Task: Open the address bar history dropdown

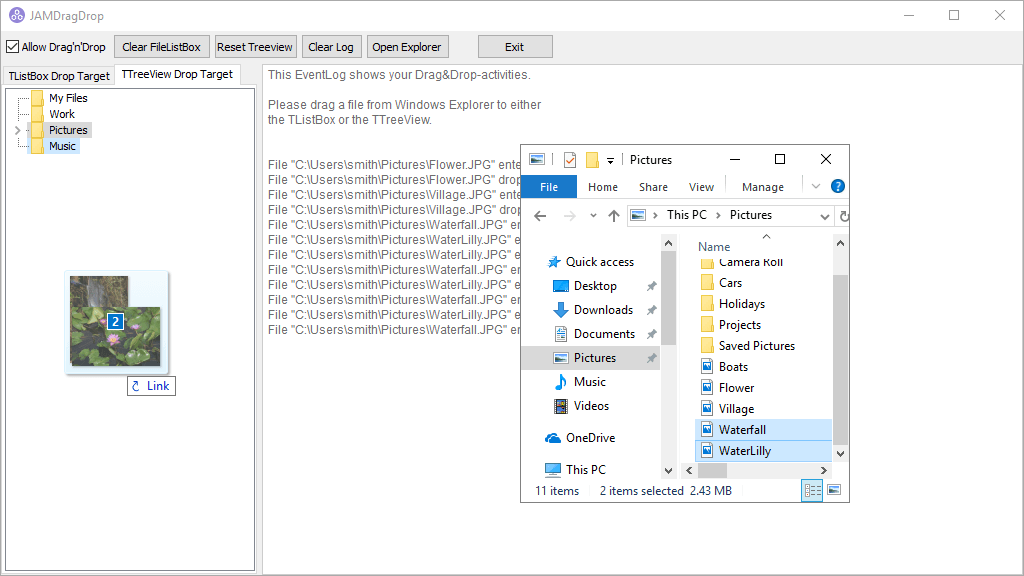Action: pos(825,215)
